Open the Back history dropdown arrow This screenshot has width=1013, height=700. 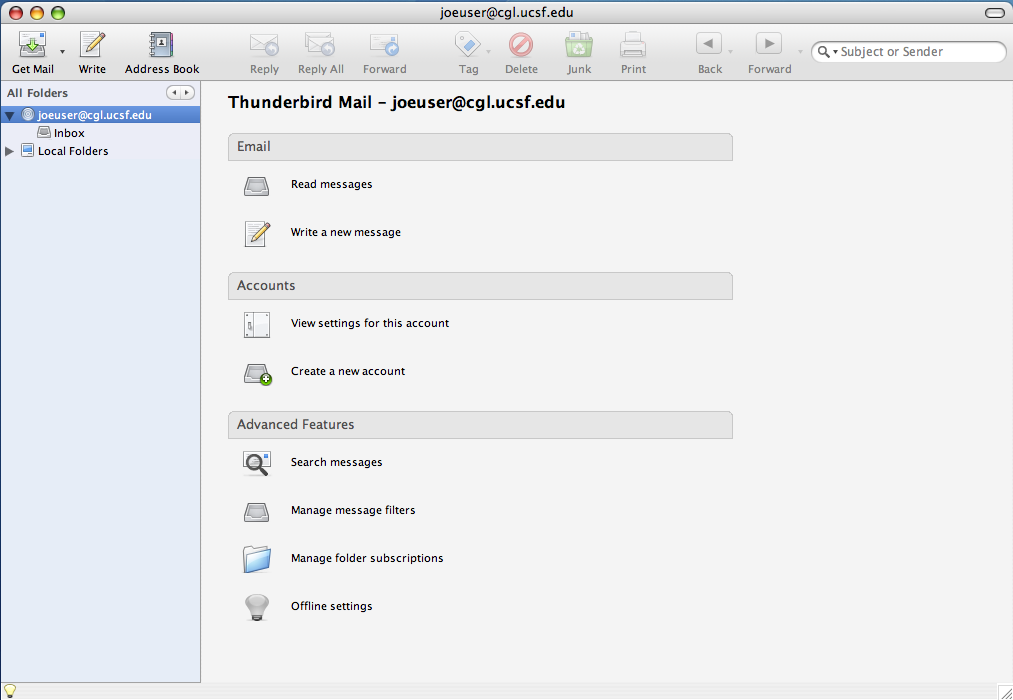[731, 52]
